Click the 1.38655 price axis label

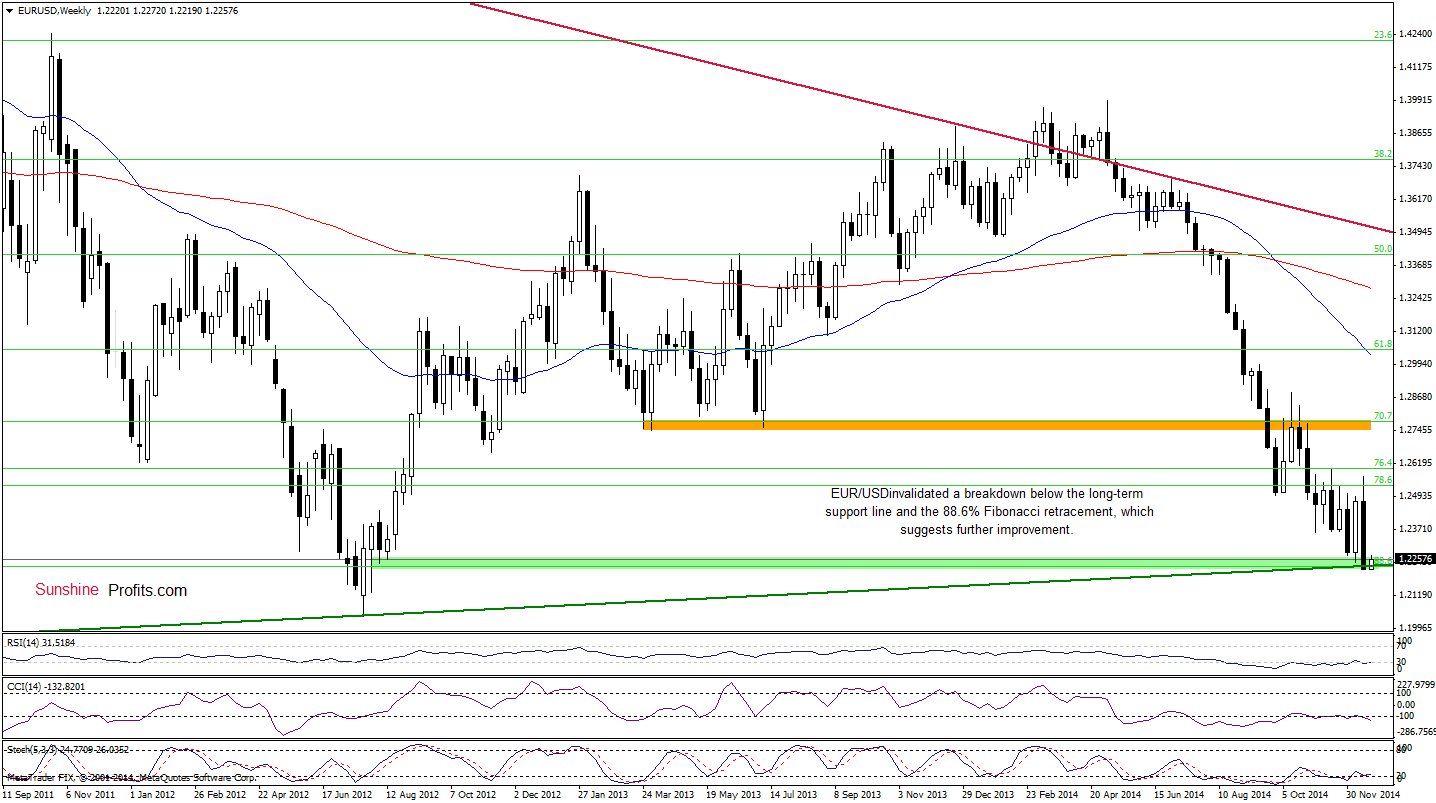(x=1415, y=133)
